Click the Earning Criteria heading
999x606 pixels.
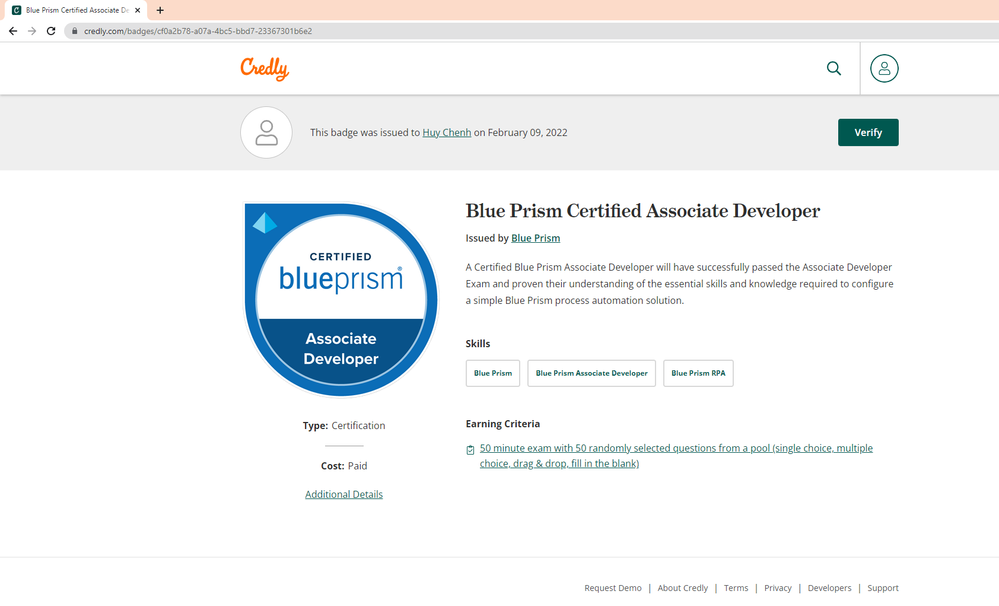503,424
